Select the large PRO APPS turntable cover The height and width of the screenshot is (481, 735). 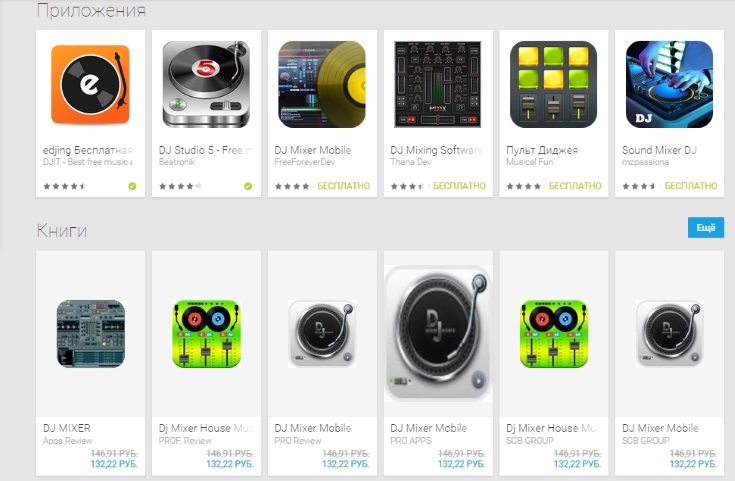point(438,333)
